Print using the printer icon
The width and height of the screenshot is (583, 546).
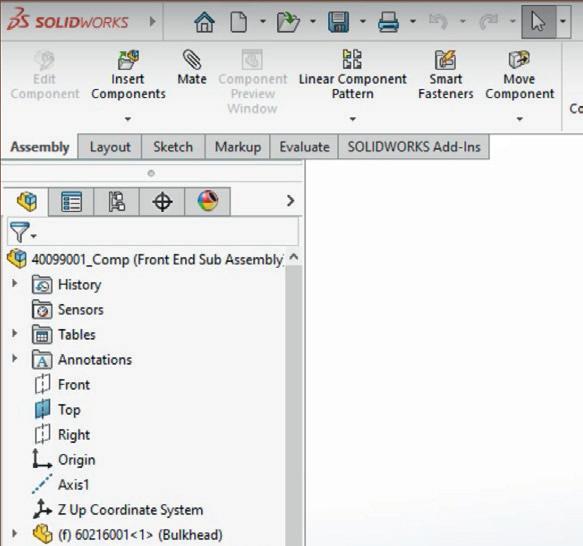[x=388, y=22]
